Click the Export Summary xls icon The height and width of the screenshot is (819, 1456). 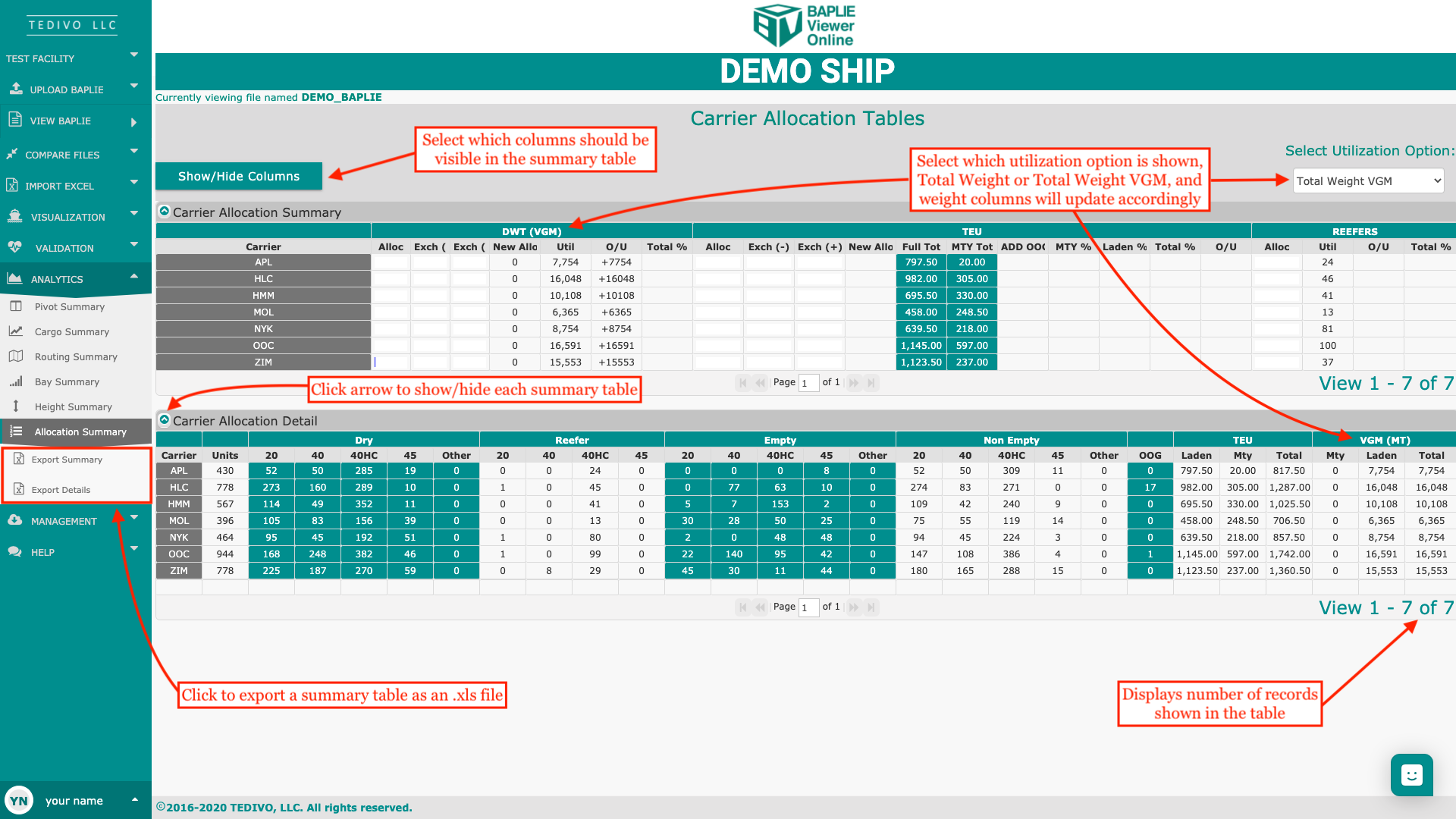[x=19, y=459]
